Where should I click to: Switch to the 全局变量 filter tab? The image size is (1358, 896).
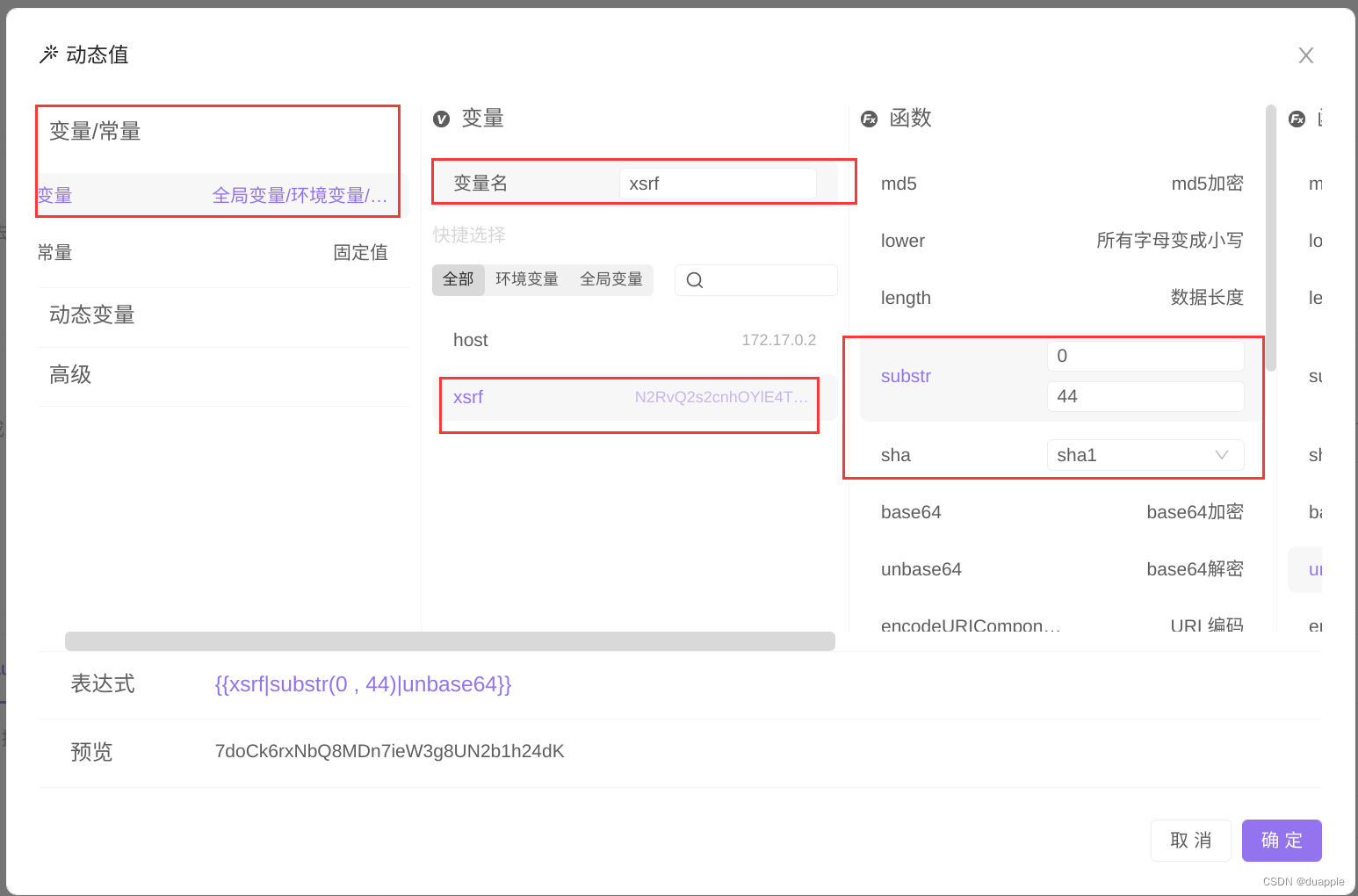click(x=611, y=279)
